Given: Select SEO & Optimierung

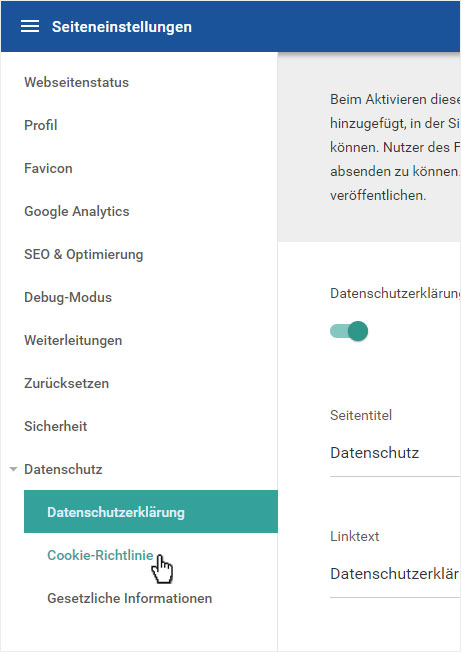Looking at the screenshot, I should pyautogui.click(x=84, y=254).
